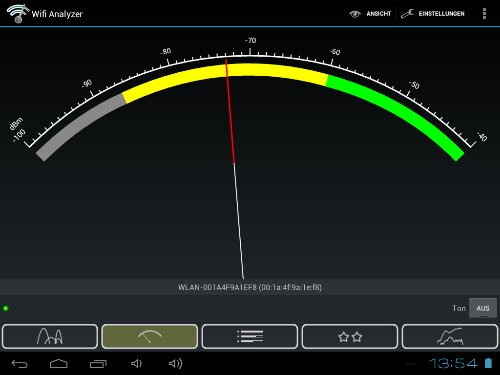Click the green scan status indicator
The height and width of the screenshot is (375, 500).
pyautogui.click(x=6, y=308)
